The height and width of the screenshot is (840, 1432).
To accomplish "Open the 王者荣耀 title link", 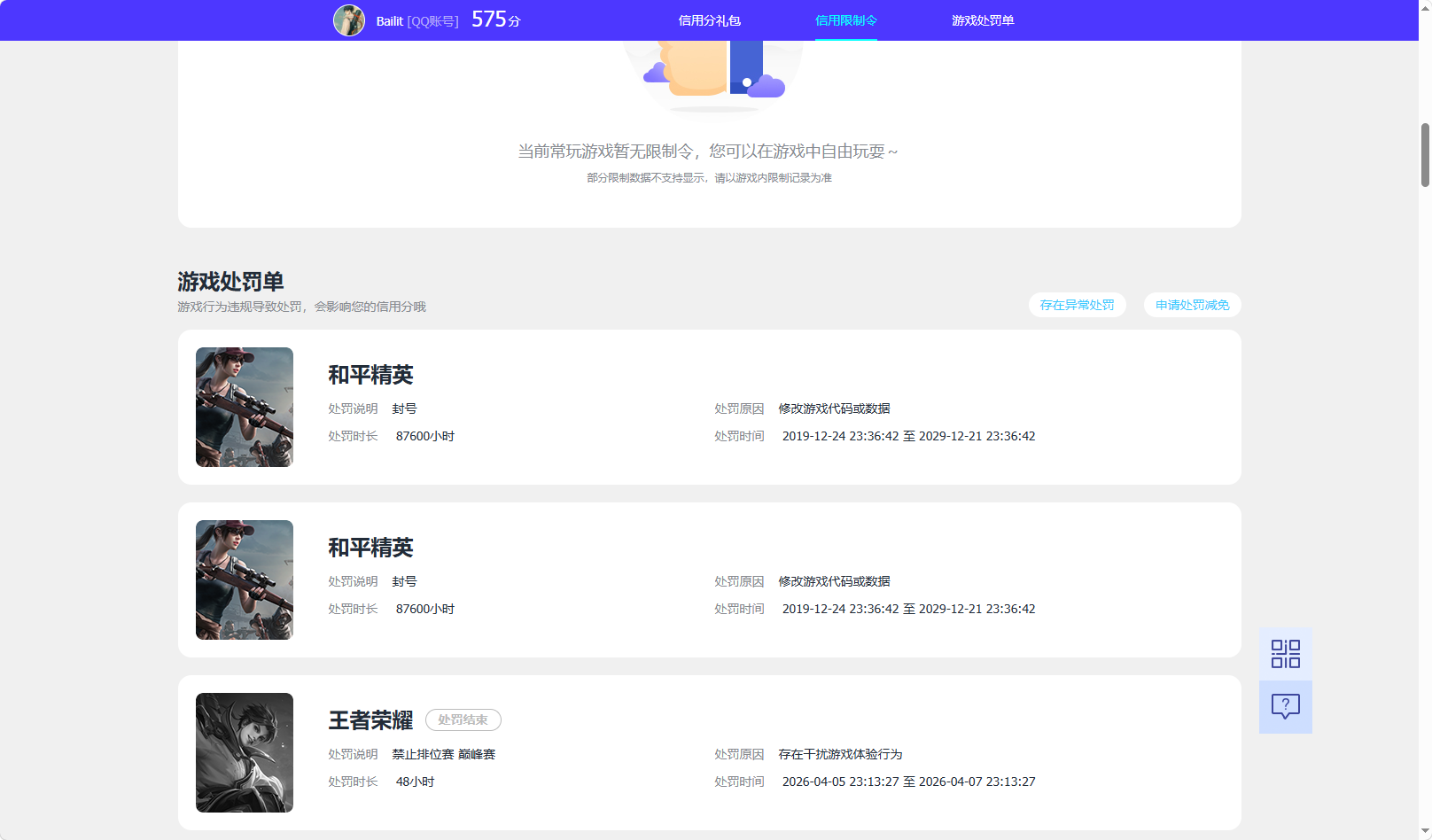I will coord(372,720).
